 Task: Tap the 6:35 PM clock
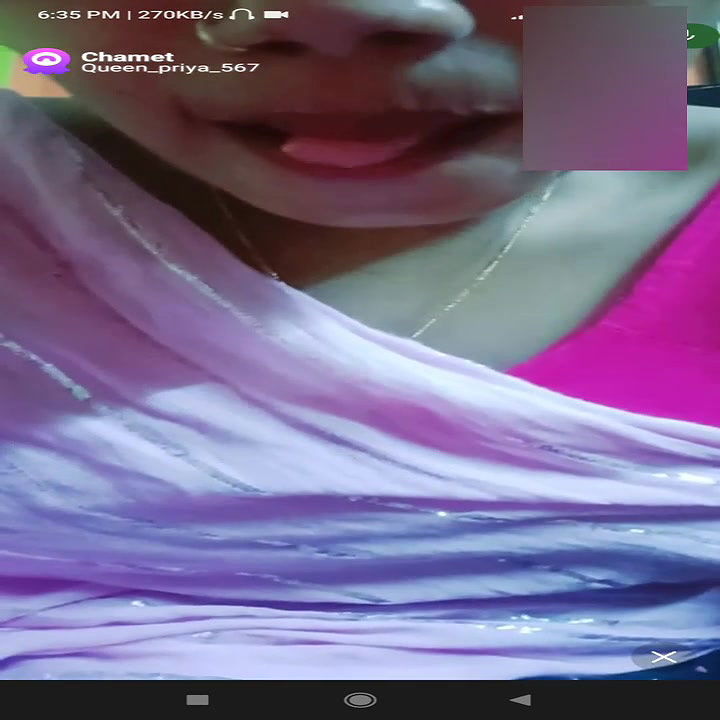pyautogui.click(x=77, y=15)
